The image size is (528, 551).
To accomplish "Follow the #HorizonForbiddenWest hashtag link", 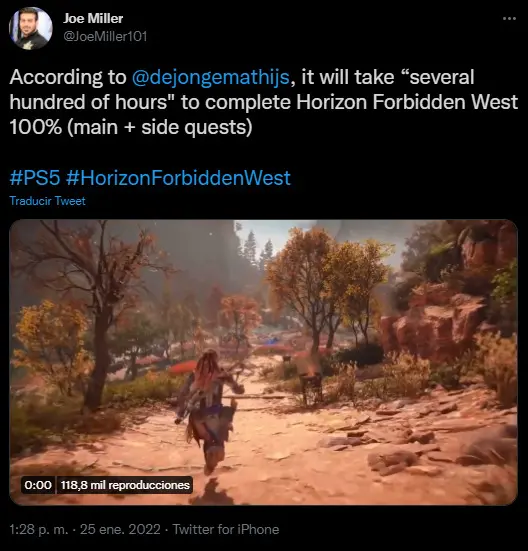I will click(x=178, y=178).
